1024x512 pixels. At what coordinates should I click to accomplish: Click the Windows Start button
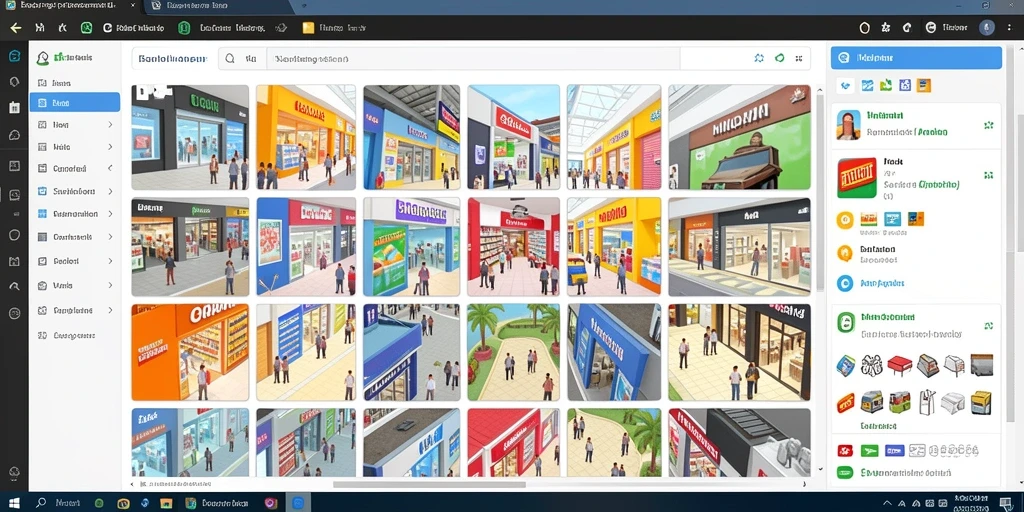click(x=14, y=503)
